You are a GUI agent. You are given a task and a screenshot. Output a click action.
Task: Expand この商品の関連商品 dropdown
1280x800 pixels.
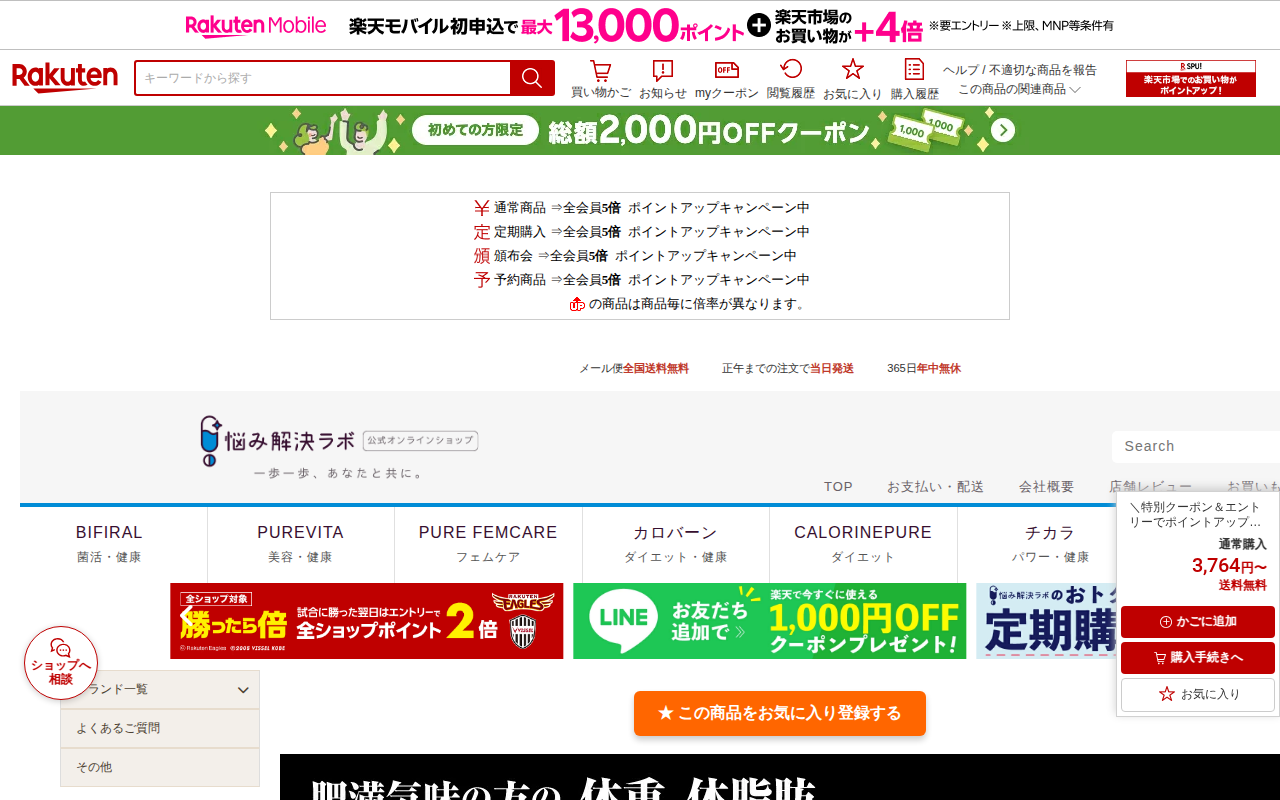tap(1019, 89)
